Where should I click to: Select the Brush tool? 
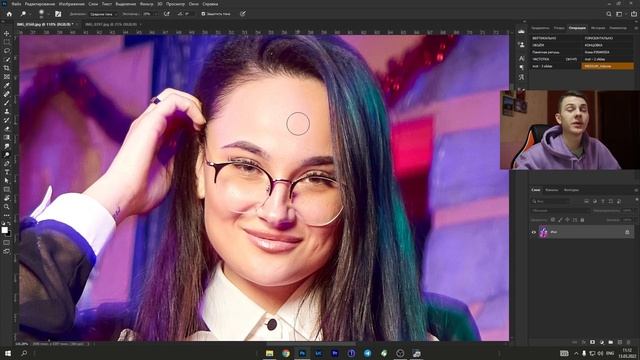point(7,103)
